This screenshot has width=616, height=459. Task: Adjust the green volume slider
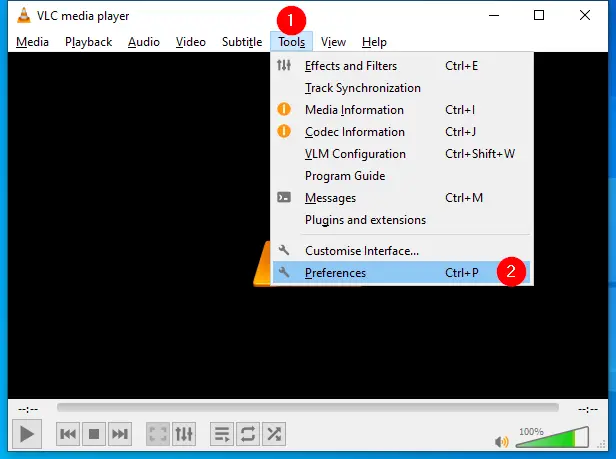pos(552,437)
